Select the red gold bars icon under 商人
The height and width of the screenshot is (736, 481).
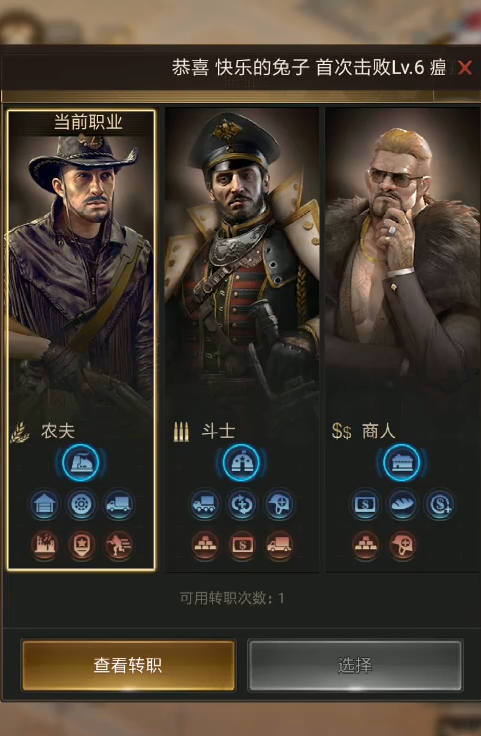tap(365, 545)
